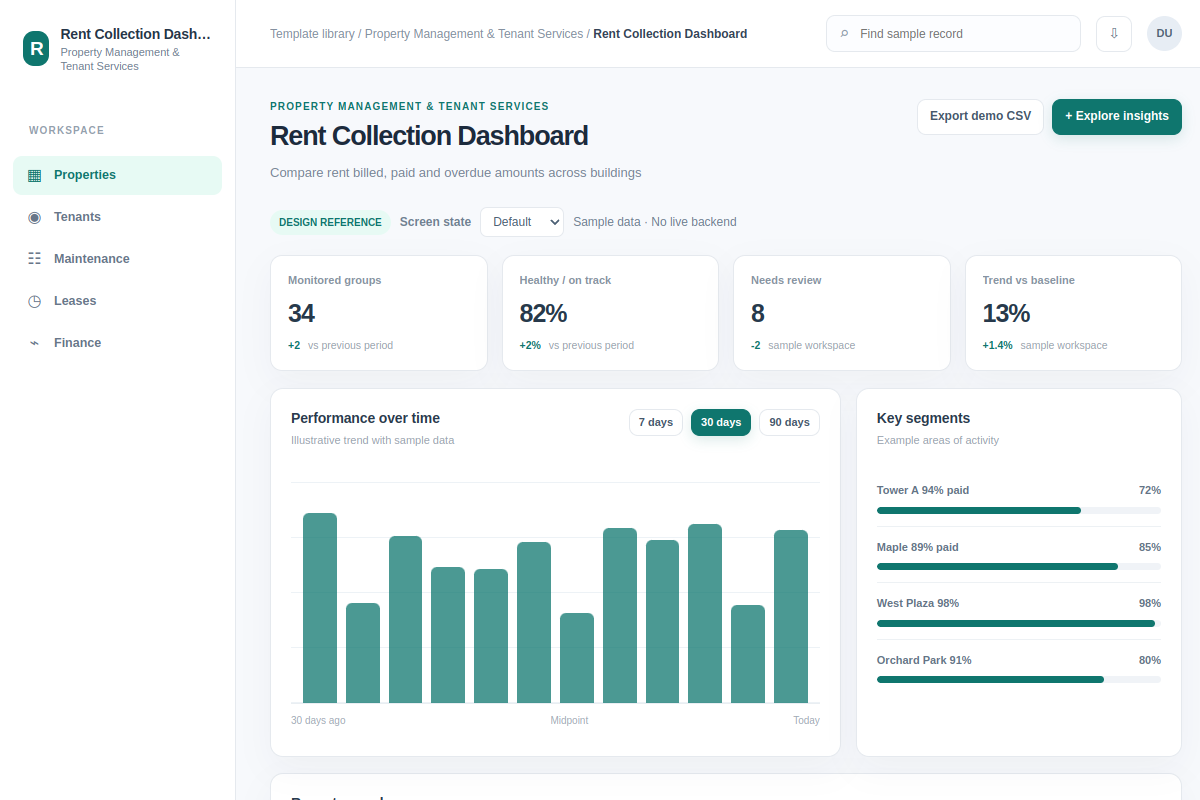Viewport: 1200px width, 800px height.
Task: Follow the Property Management & Tenant Services breadcrumb
Action: pos(474,34)
